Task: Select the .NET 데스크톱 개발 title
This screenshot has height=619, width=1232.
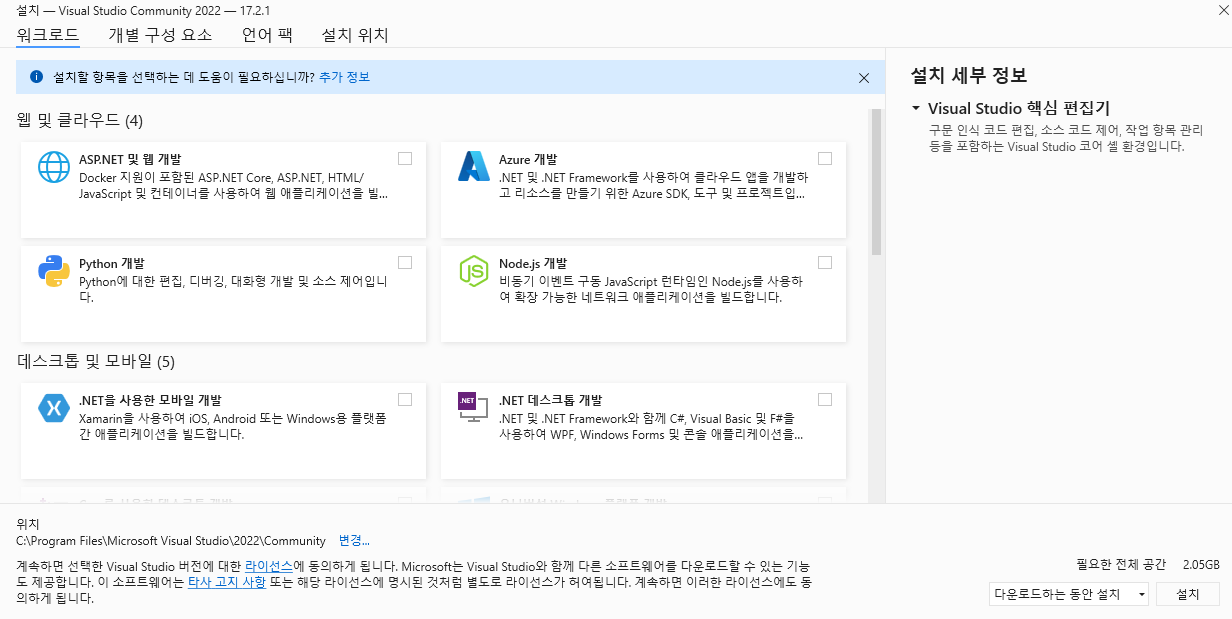Action: (x=550, y=400)
